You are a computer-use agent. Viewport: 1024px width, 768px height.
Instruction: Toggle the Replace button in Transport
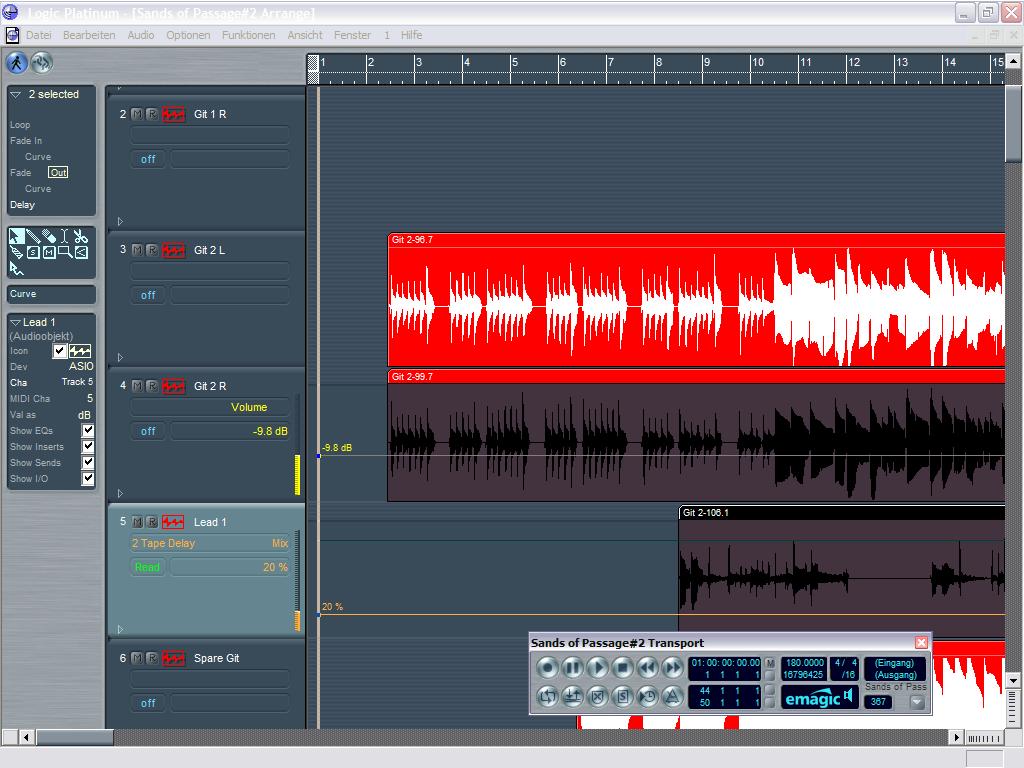click(x=597, y=697)
